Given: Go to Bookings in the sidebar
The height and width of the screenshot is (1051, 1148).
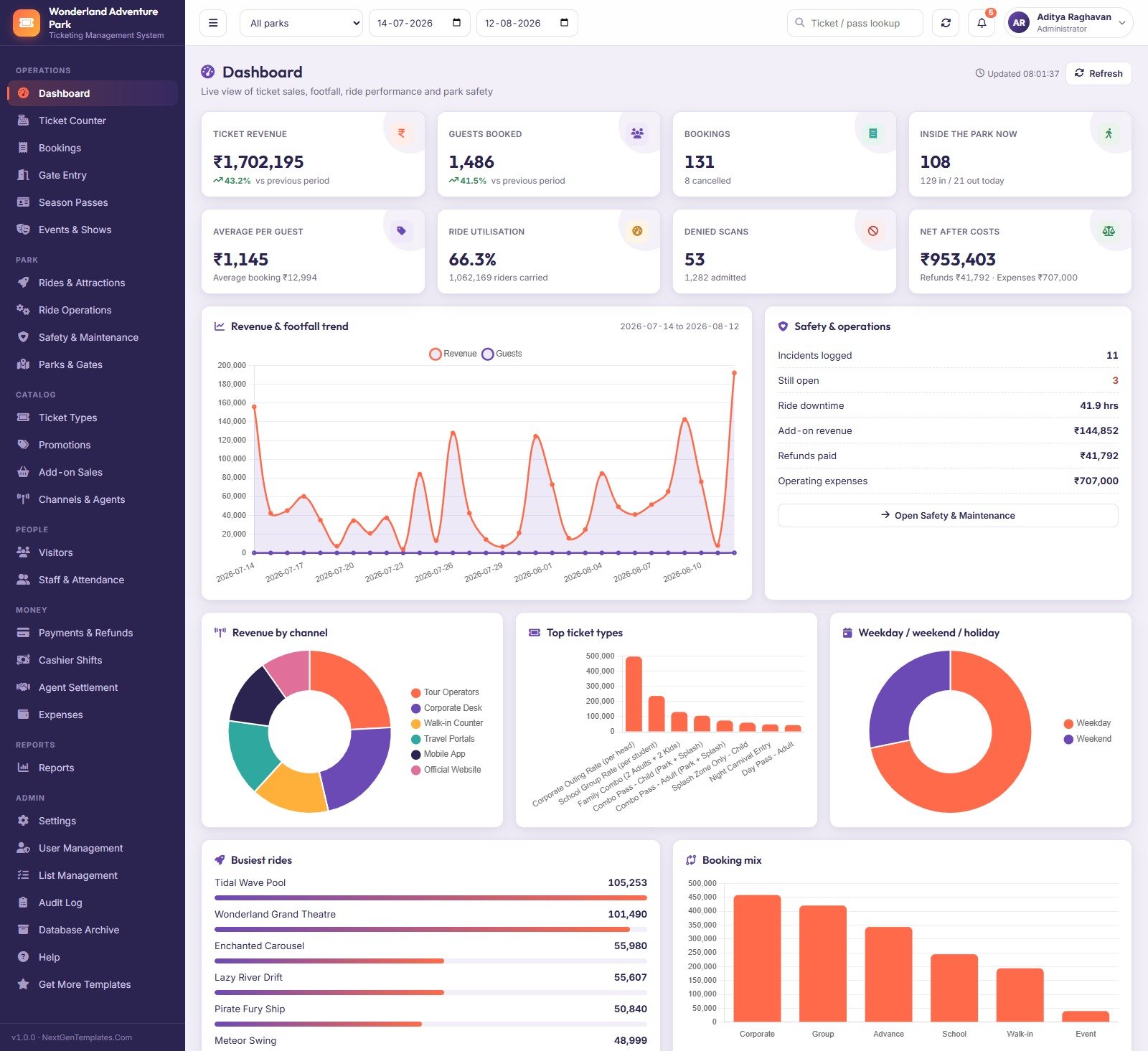Looking at the screenshot, I should [x=93, y=148].
